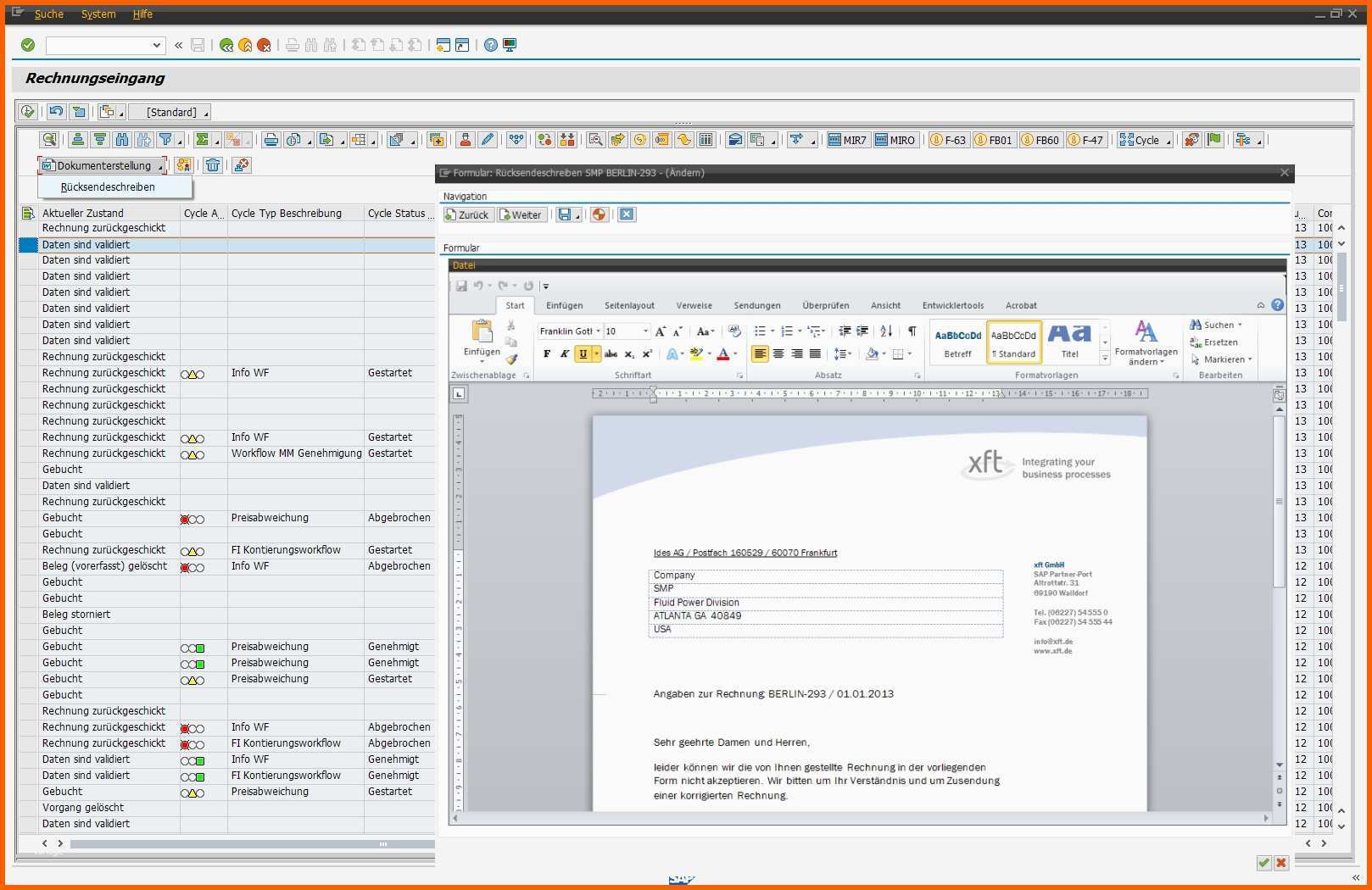This screenshot has width=1372, height=890.
Task: Open the System menu
Action: pyautogui.click(x=98, y=14)
